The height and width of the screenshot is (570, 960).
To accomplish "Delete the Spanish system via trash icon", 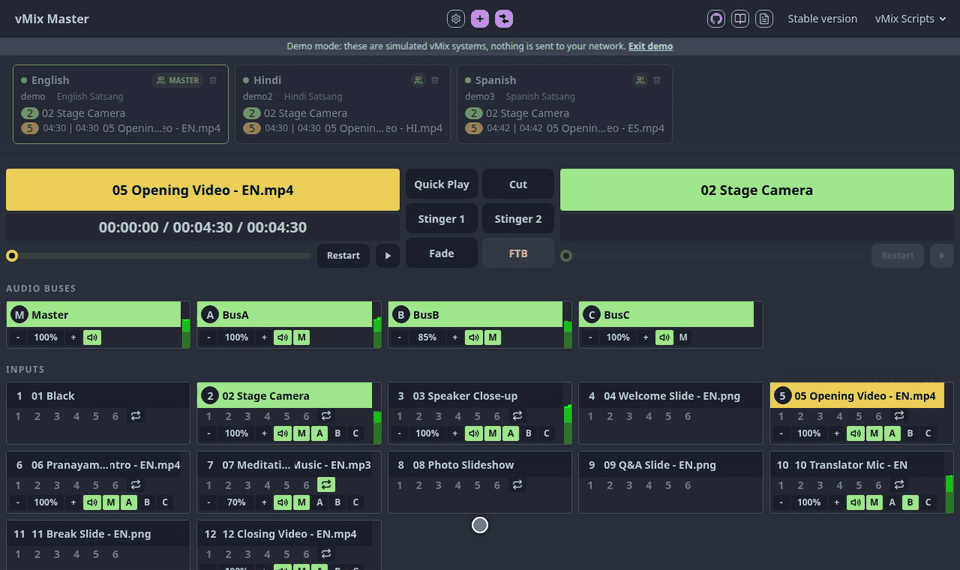I will [657, 80].
